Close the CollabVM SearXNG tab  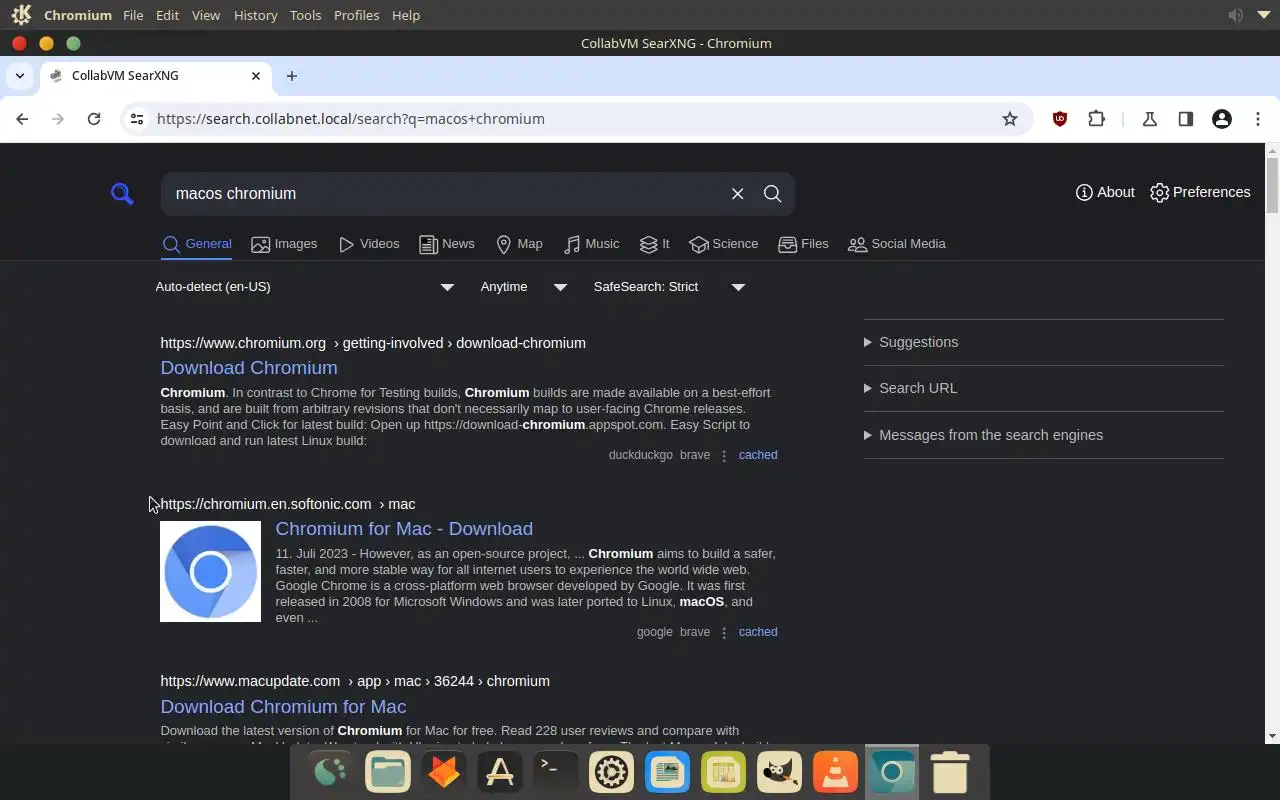click(x=256, y=76)
